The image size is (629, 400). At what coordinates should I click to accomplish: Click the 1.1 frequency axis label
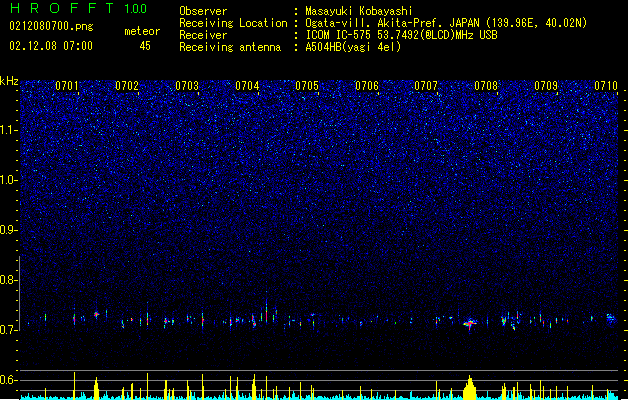tap(9, 130)
